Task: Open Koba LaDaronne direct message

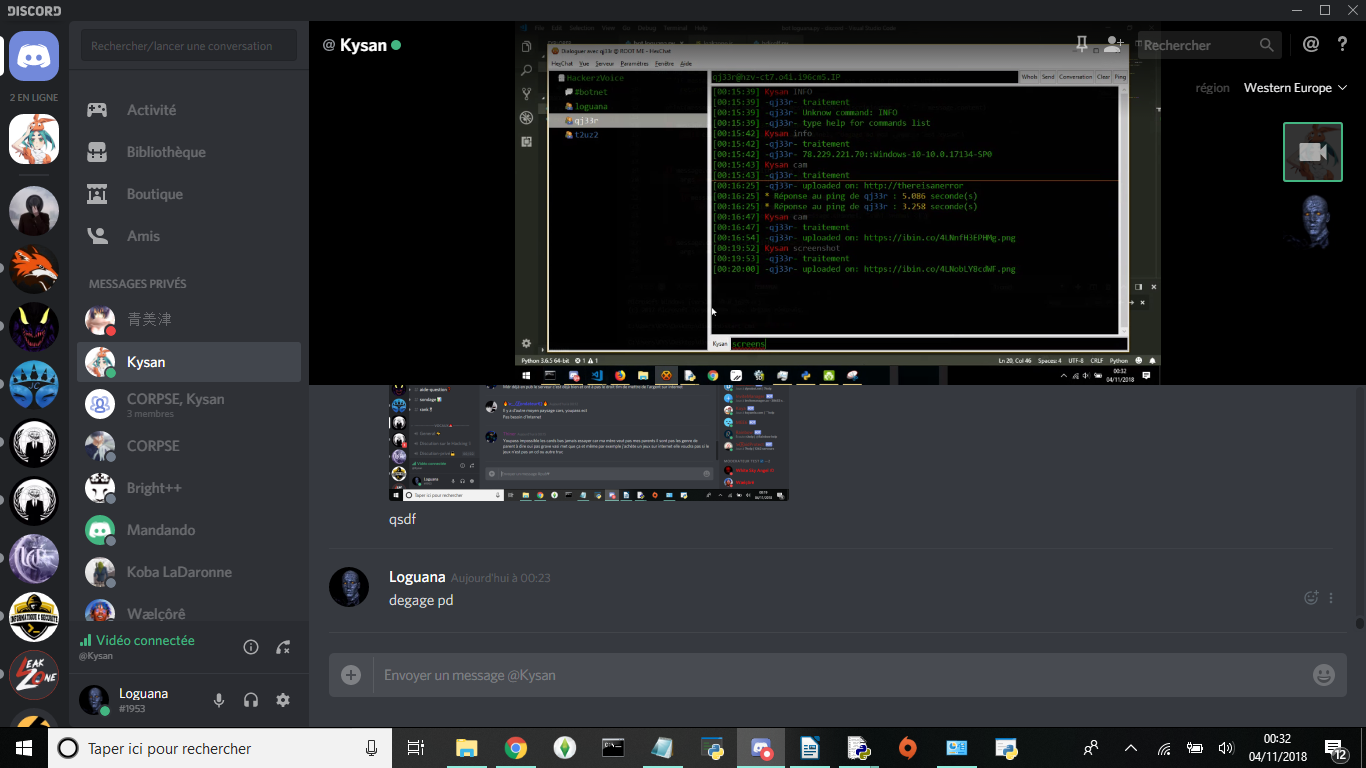Action: [189, 572]
